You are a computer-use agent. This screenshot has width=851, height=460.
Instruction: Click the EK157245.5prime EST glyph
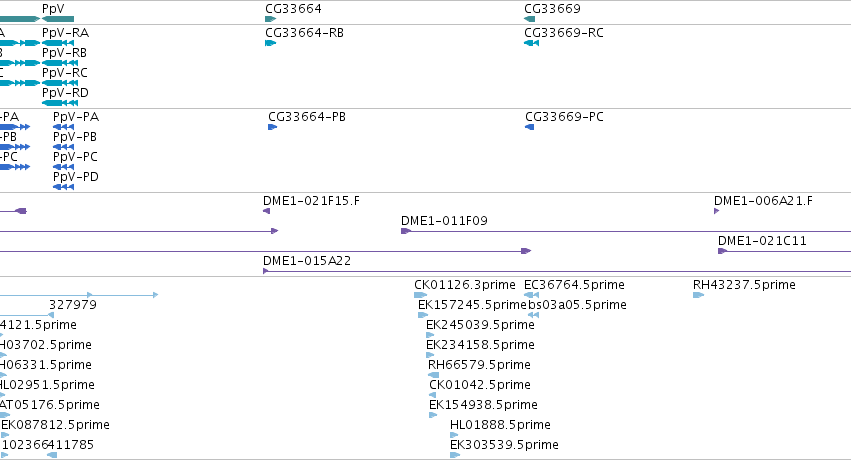tap(423, 315)
